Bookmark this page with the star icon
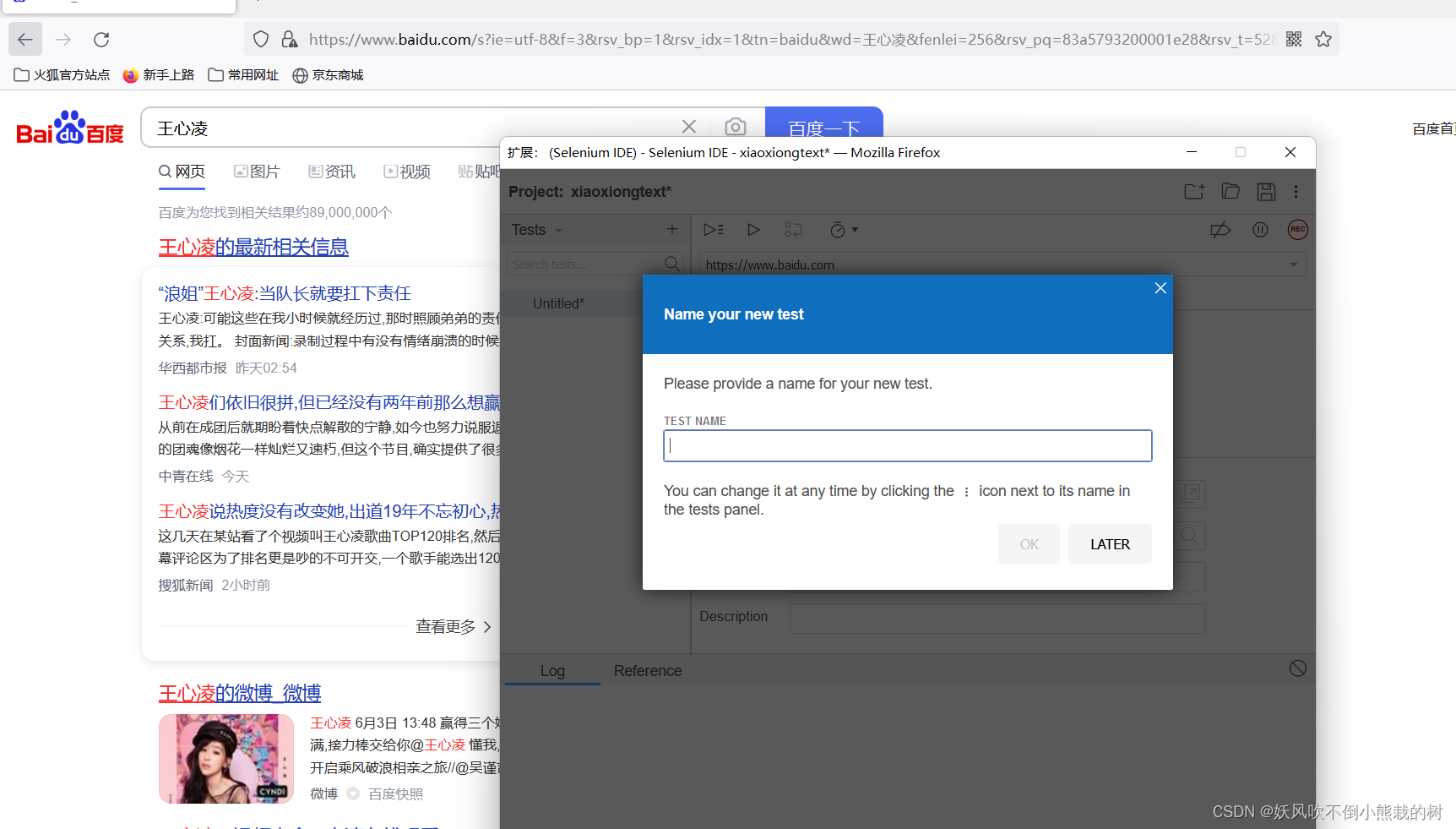Viewport: 1456px width, 829px height. coord(1323,40)
